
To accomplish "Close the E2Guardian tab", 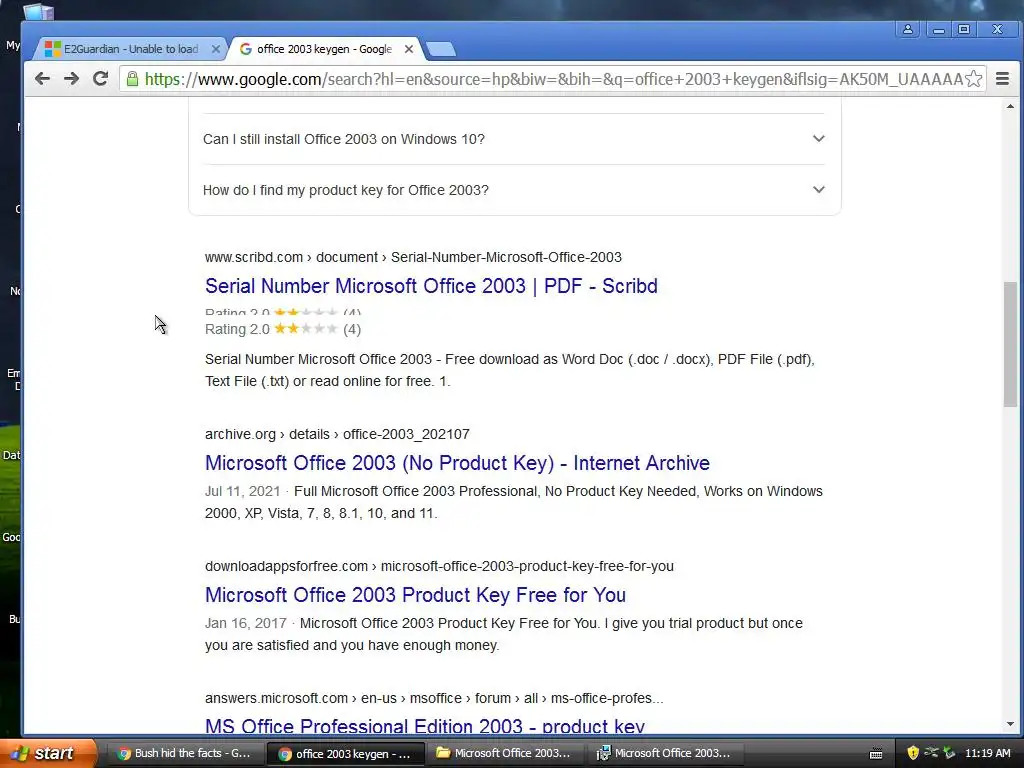I will click(216, 49).
